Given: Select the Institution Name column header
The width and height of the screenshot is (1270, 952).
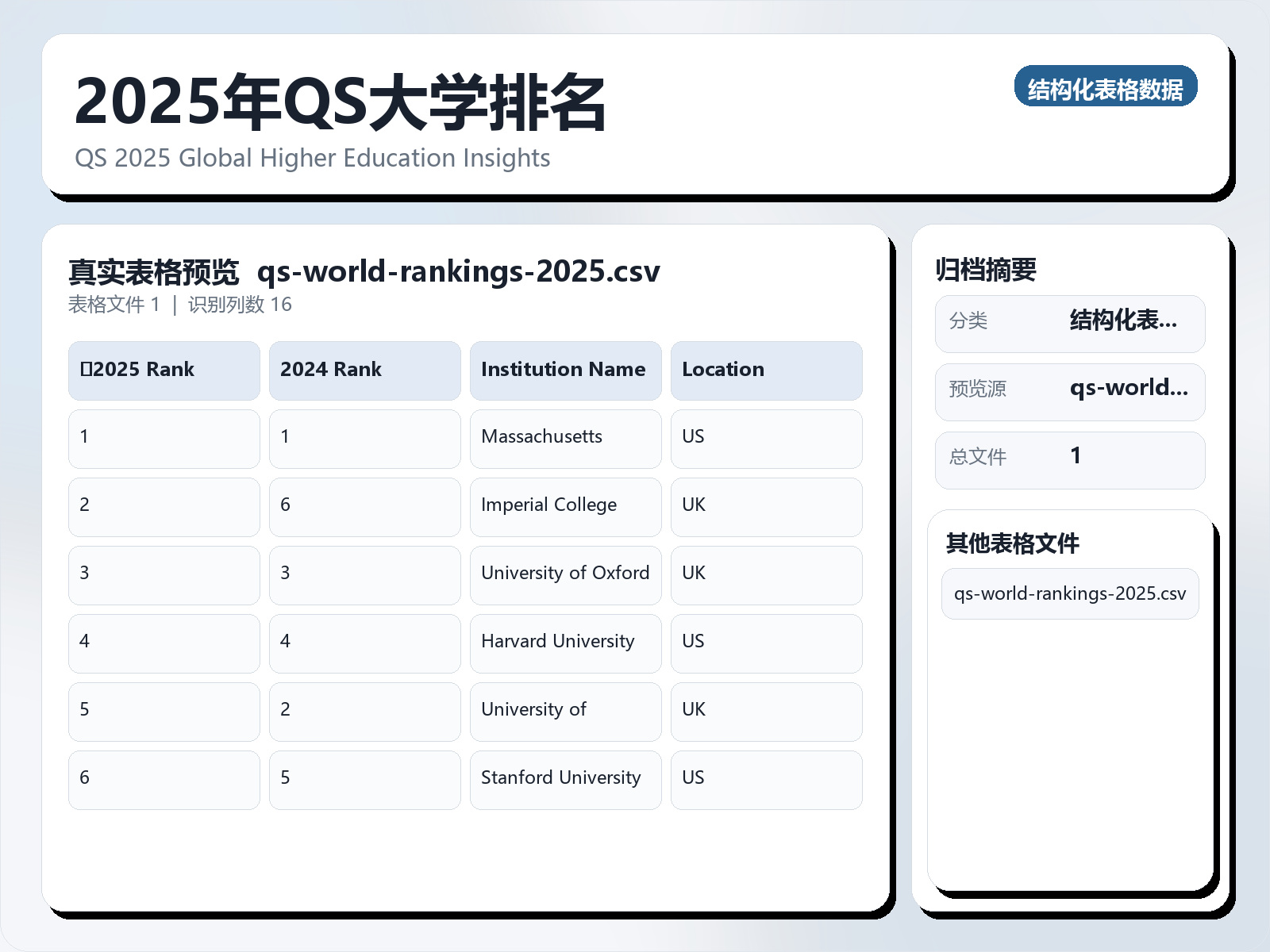Looking at the screenshot, I should coord(565,370).
